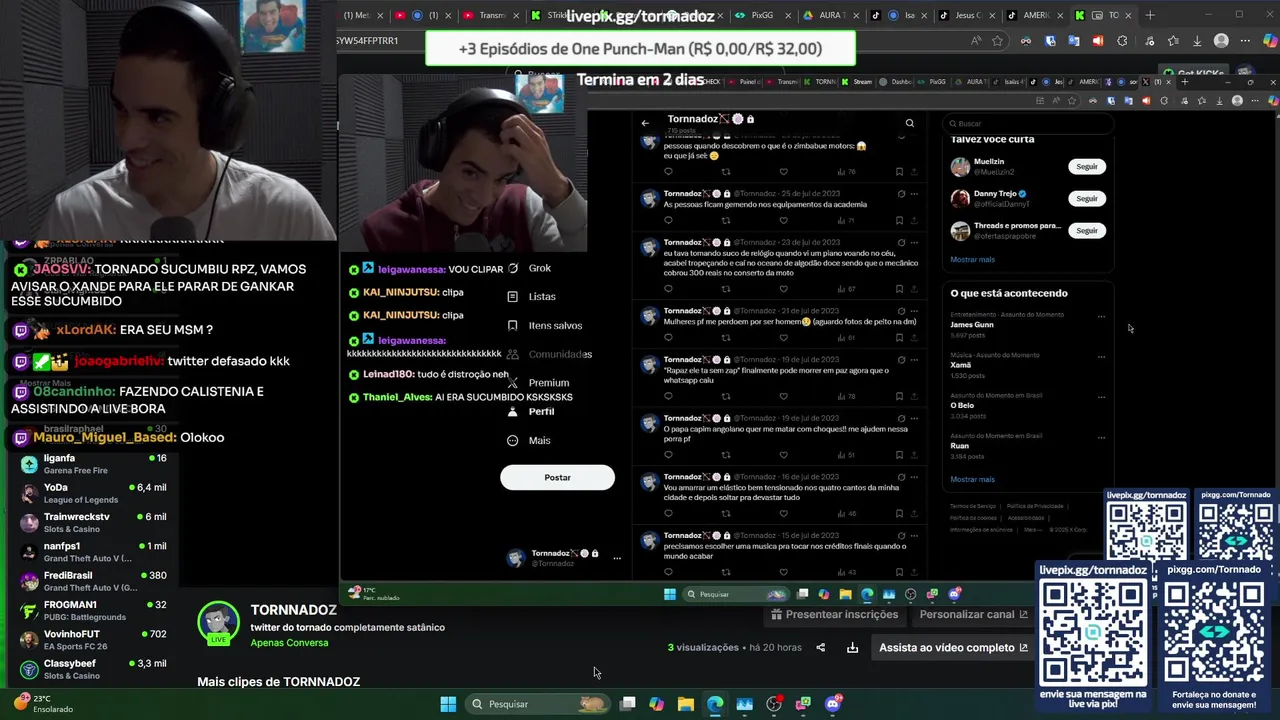Open more options for James Gunn trend
1280x720 pixels.
pyautogui.click(x=1101, y=316)
